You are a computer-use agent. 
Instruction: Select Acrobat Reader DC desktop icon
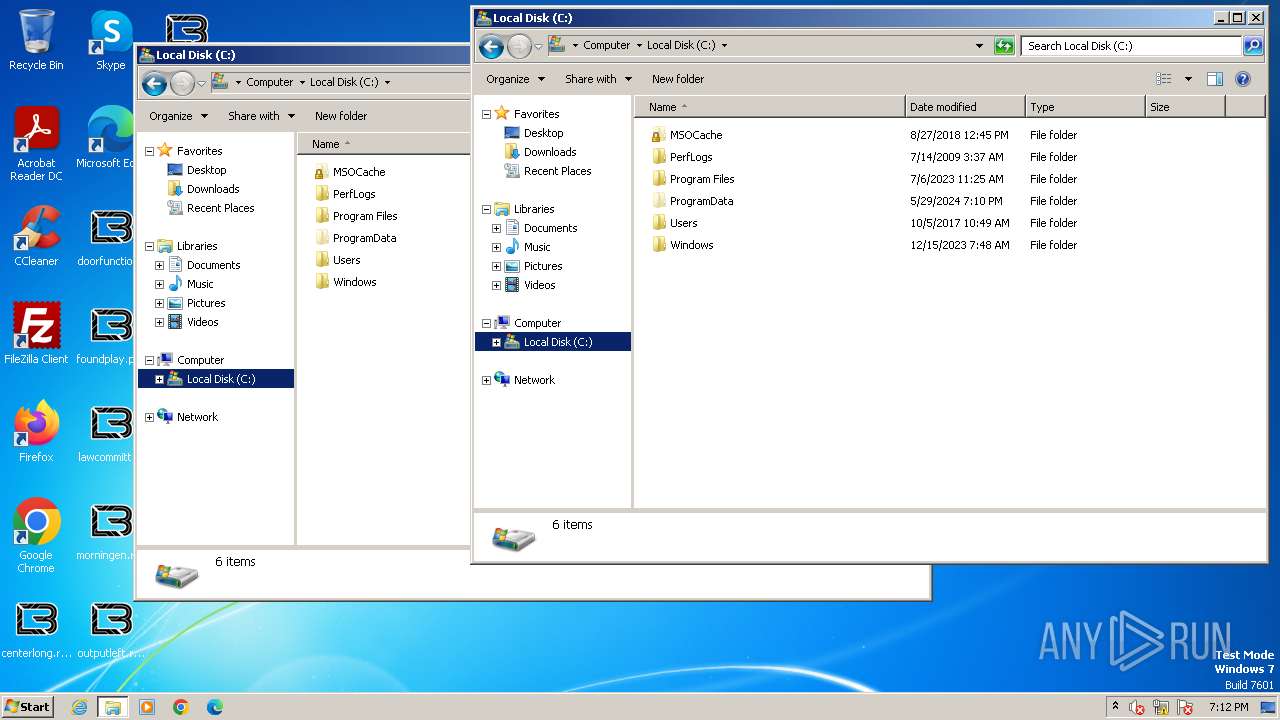point(36,145)
